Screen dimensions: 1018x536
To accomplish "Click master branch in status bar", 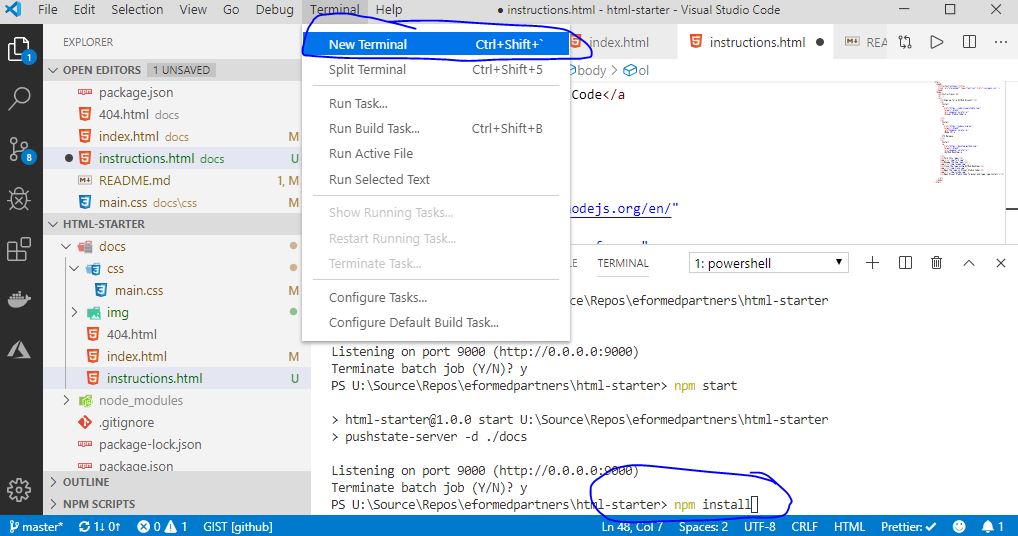I will (36, 526).
